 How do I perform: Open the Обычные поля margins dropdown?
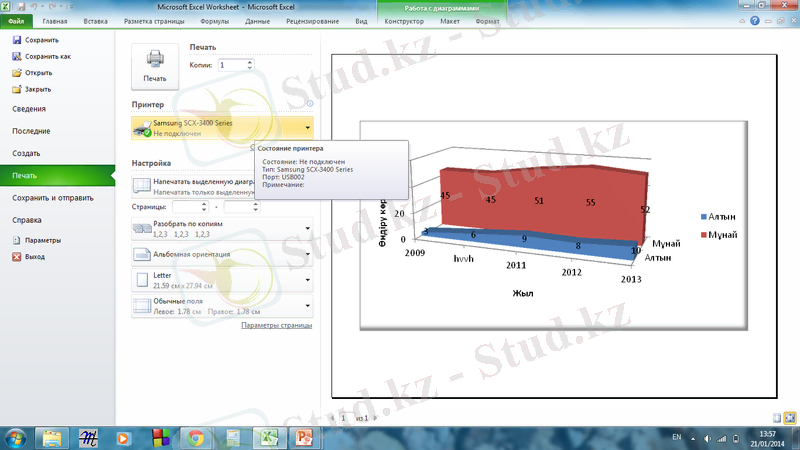pyautogui.click(x=308, y=305)
